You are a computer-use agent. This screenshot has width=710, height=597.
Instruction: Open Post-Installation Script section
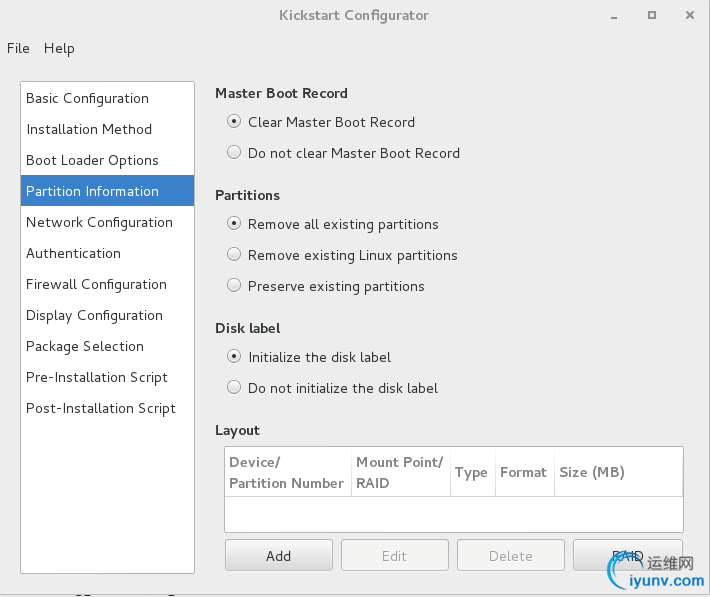(100, 408)
